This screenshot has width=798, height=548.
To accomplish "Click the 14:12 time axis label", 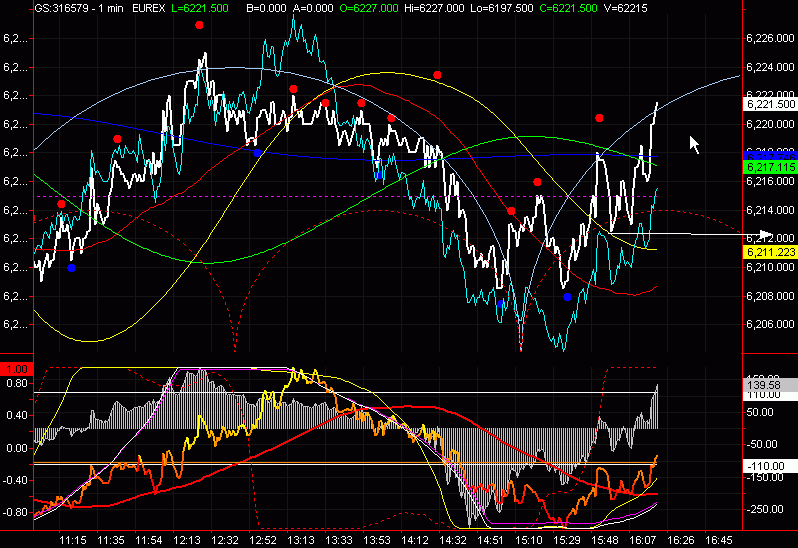I will (x=415, y=540).
